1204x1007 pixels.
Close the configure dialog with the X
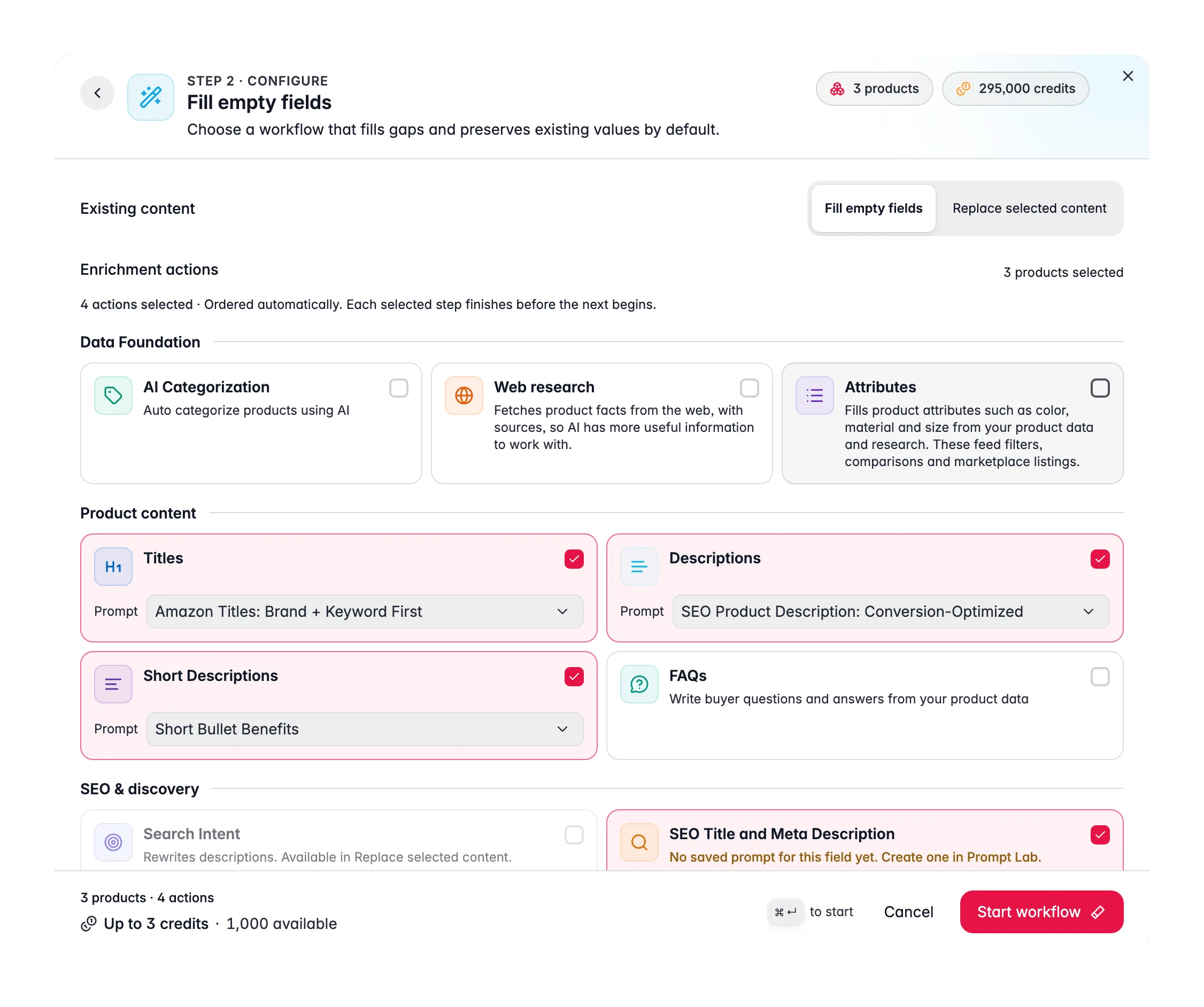coord(1128,76)
